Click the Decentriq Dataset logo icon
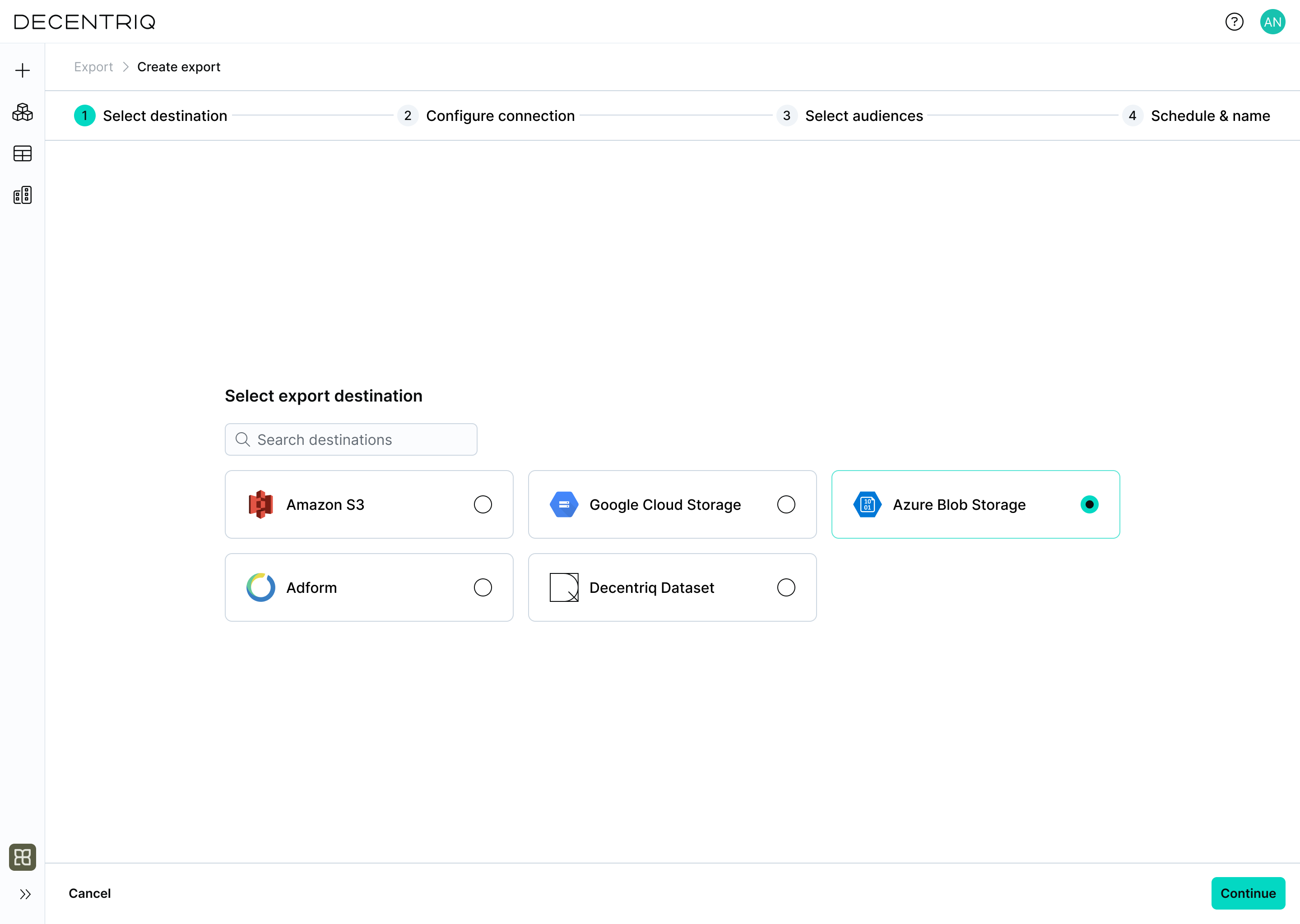This screenshot has height=924, width=1300. 564,587
